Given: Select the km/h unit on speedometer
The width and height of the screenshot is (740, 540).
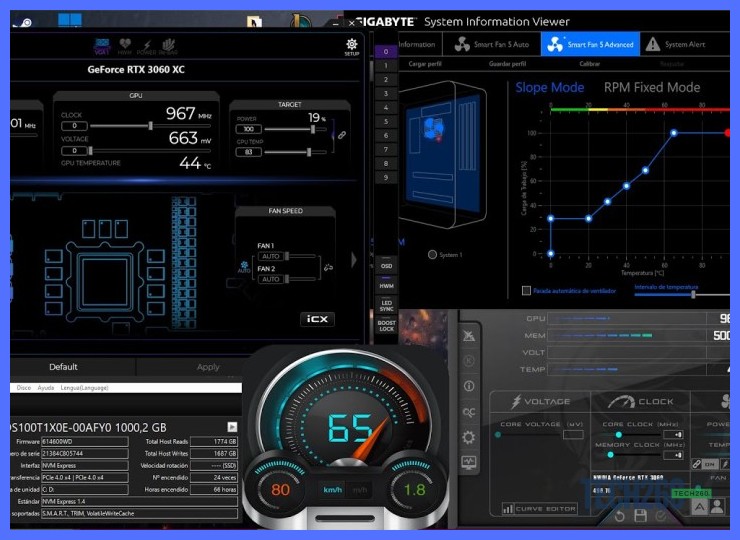Looking at the screenshot, I should [x=332, y=490].
